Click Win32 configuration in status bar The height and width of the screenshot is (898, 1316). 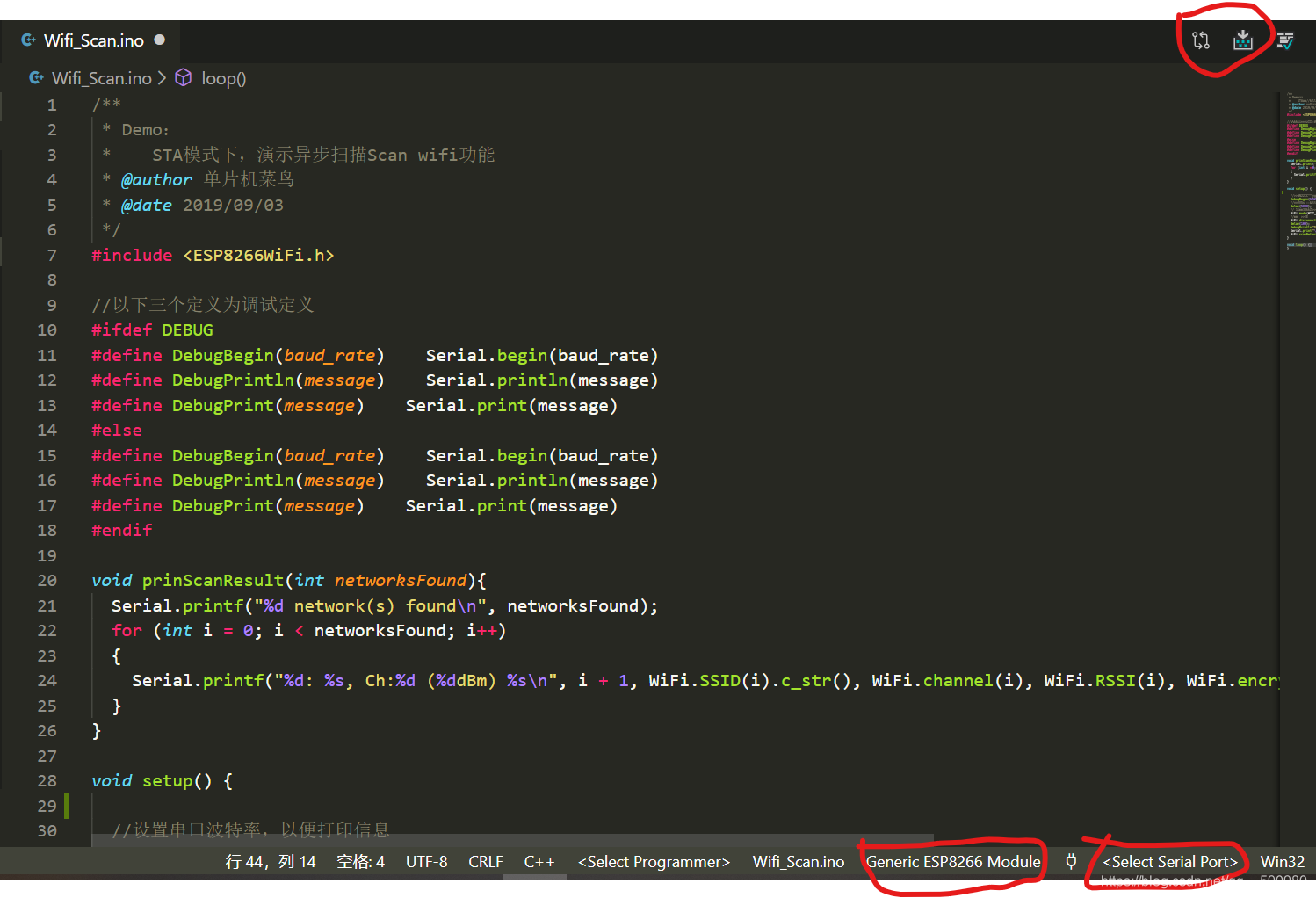click(x=1283, y=862)
